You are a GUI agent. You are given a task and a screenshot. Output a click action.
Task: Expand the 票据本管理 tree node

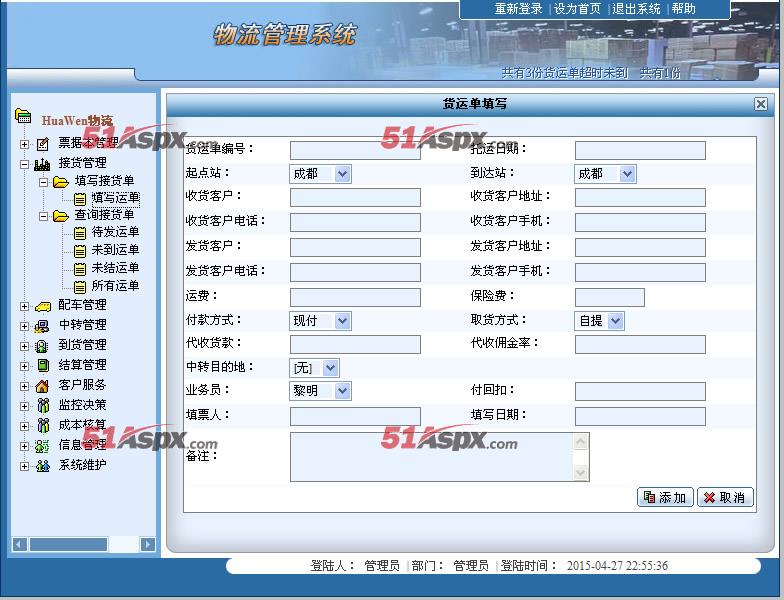point(24,144)
